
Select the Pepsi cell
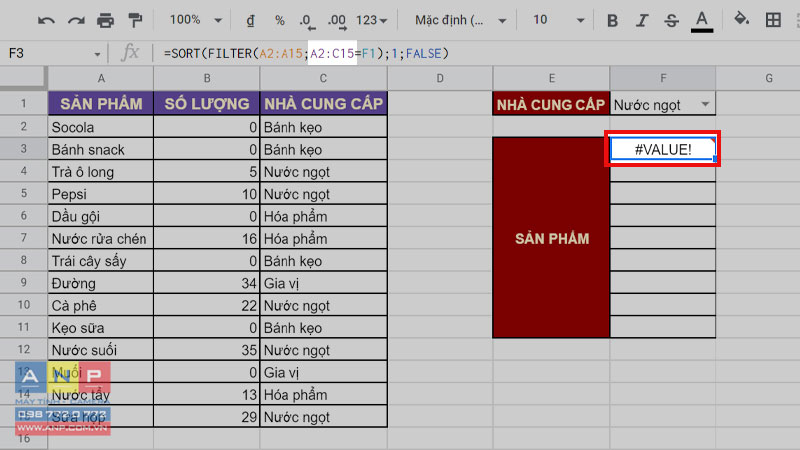point(101,194)
